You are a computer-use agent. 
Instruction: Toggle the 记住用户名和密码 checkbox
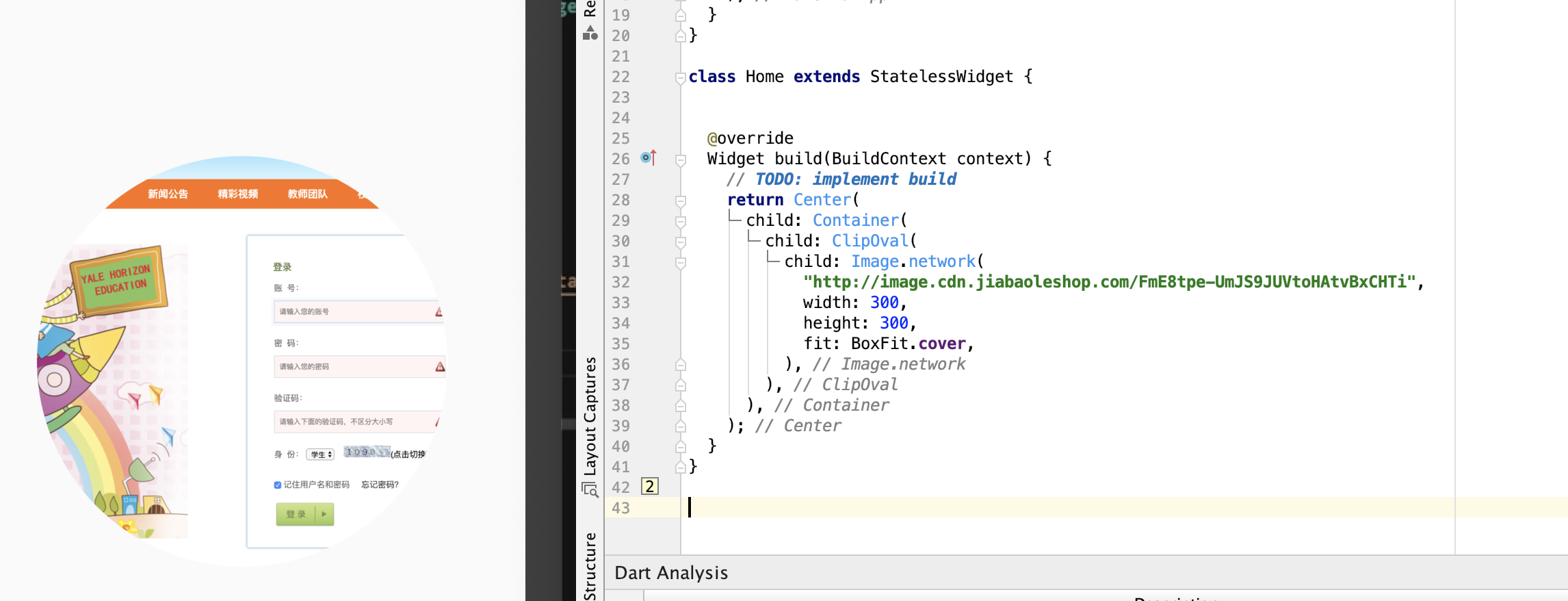[x=278, y=485]
